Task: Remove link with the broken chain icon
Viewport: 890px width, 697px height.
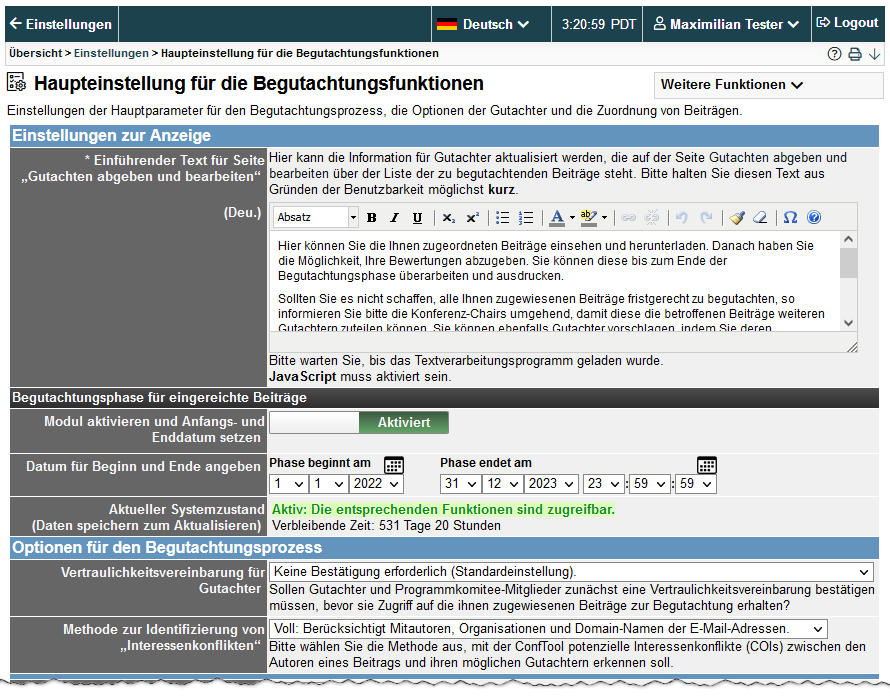Action: [x=652, y=217]
